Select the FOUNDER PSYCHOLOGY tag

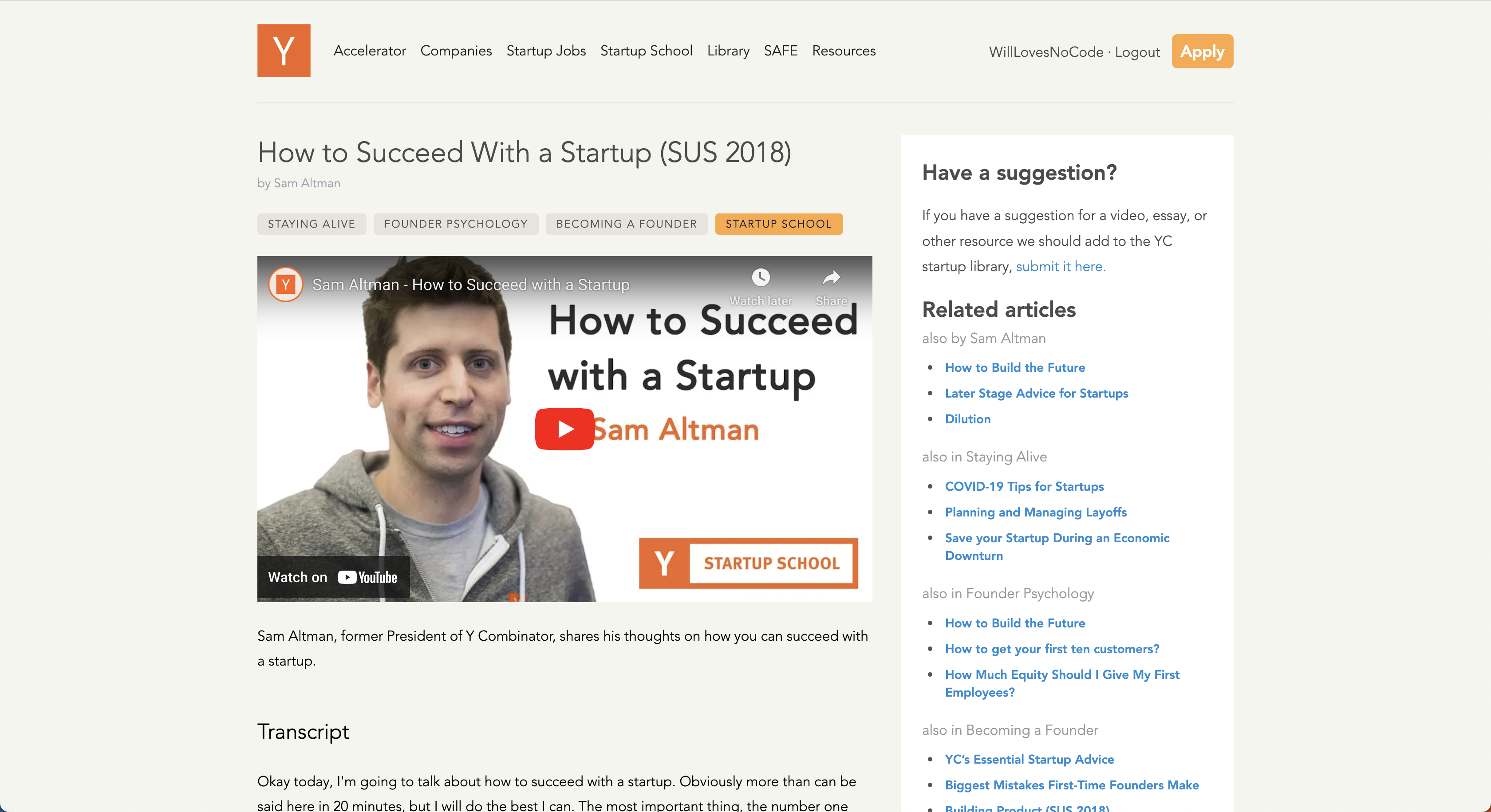click(456, 224)
